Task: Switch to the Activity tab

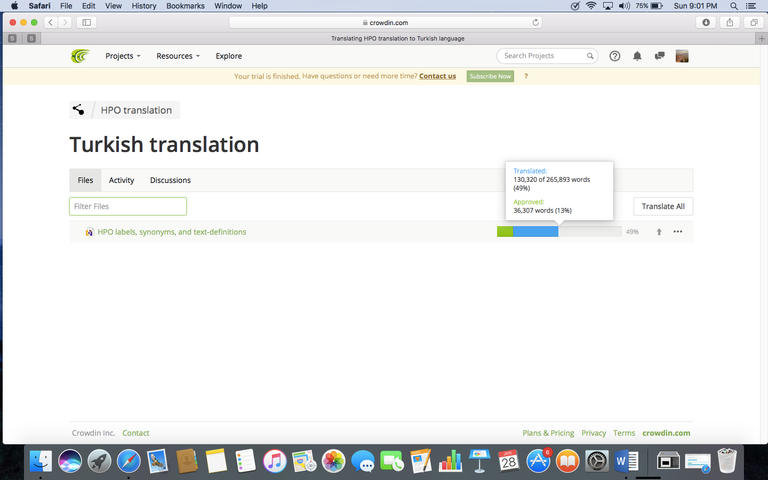Action: click(x=121, y=180)
